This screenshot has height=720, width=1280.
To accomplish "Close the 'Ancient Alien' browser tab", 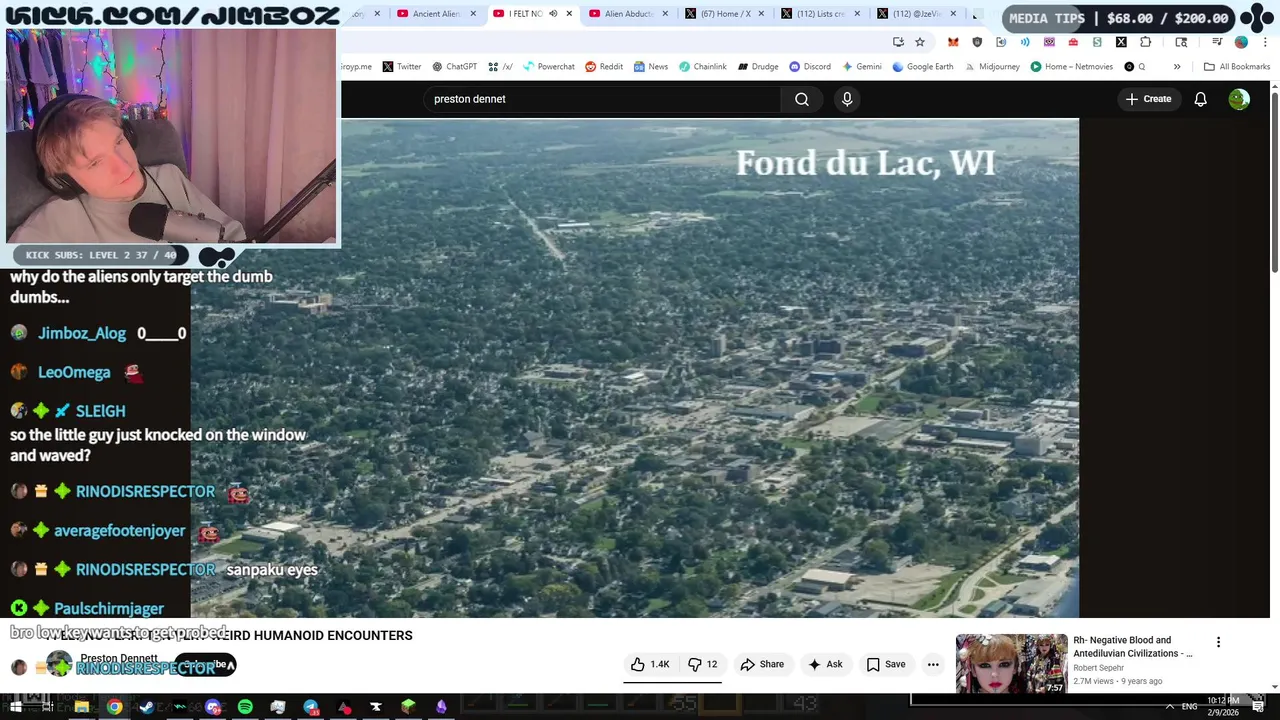I will click(x=473, y=14).
